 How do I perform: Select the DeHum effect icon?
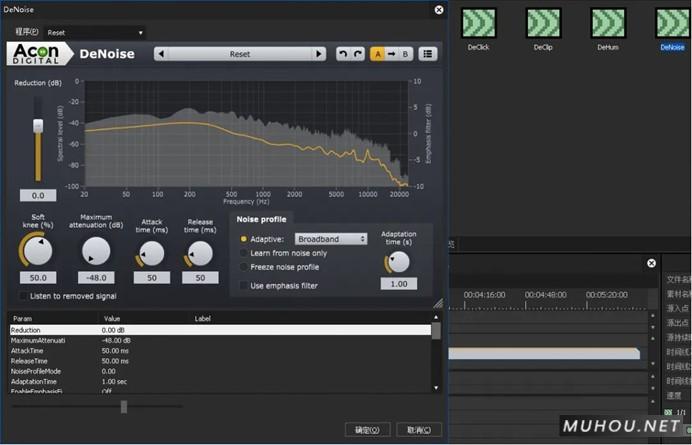point(608,23)
